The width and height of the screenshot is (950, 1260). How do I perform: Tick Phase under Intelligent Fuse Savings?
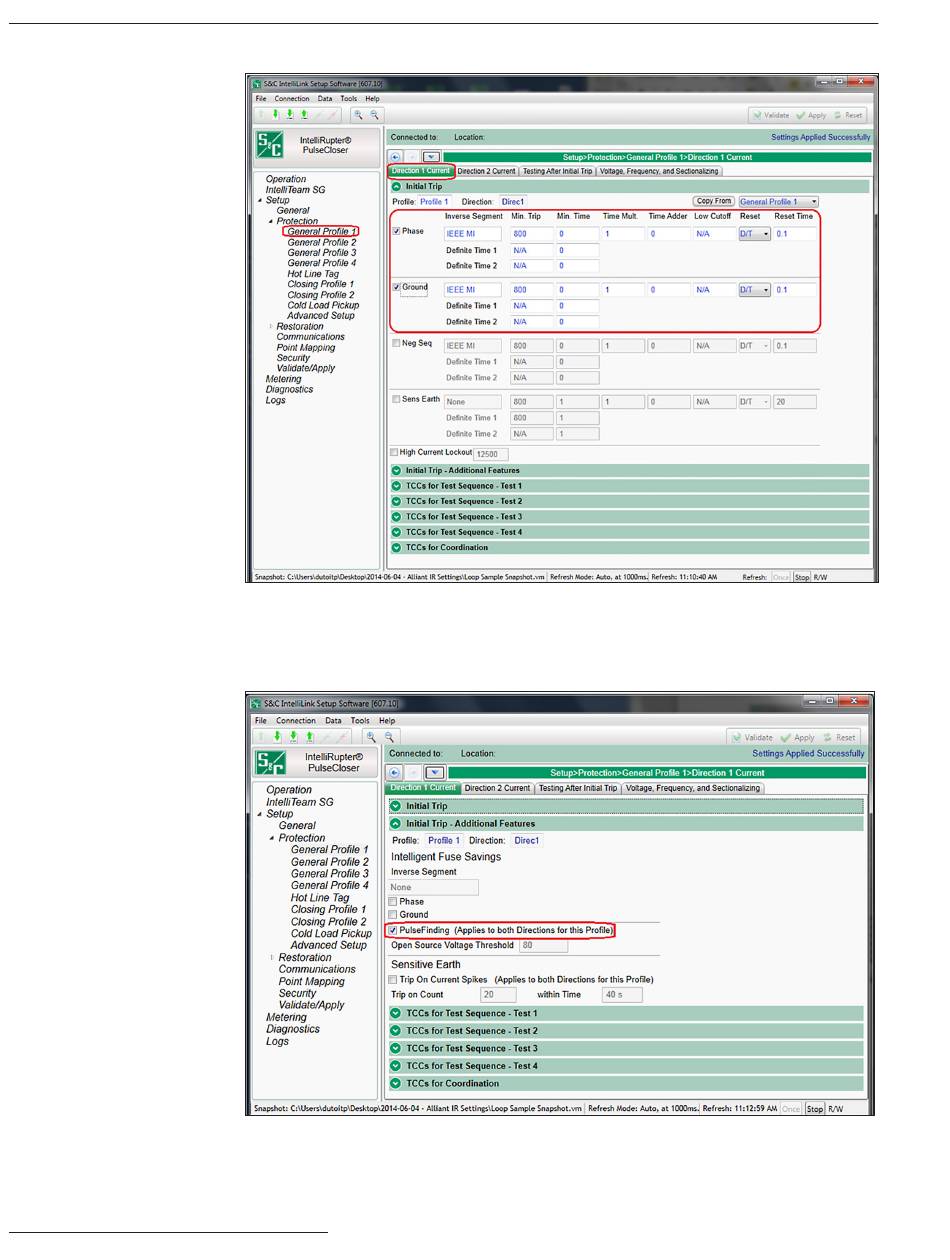click(394, 902)
